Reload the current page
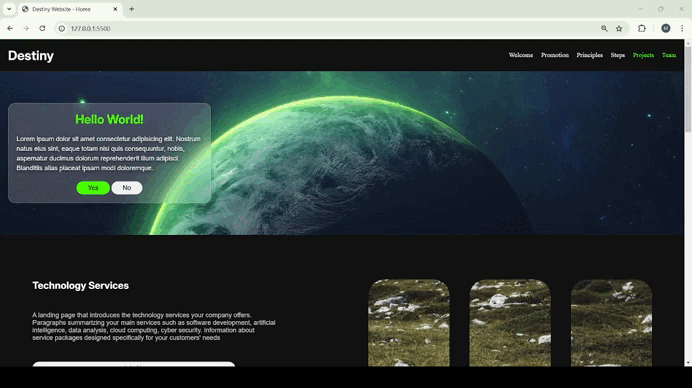The width and height of the screenshot is (692, 388). (x=42, y=28)
